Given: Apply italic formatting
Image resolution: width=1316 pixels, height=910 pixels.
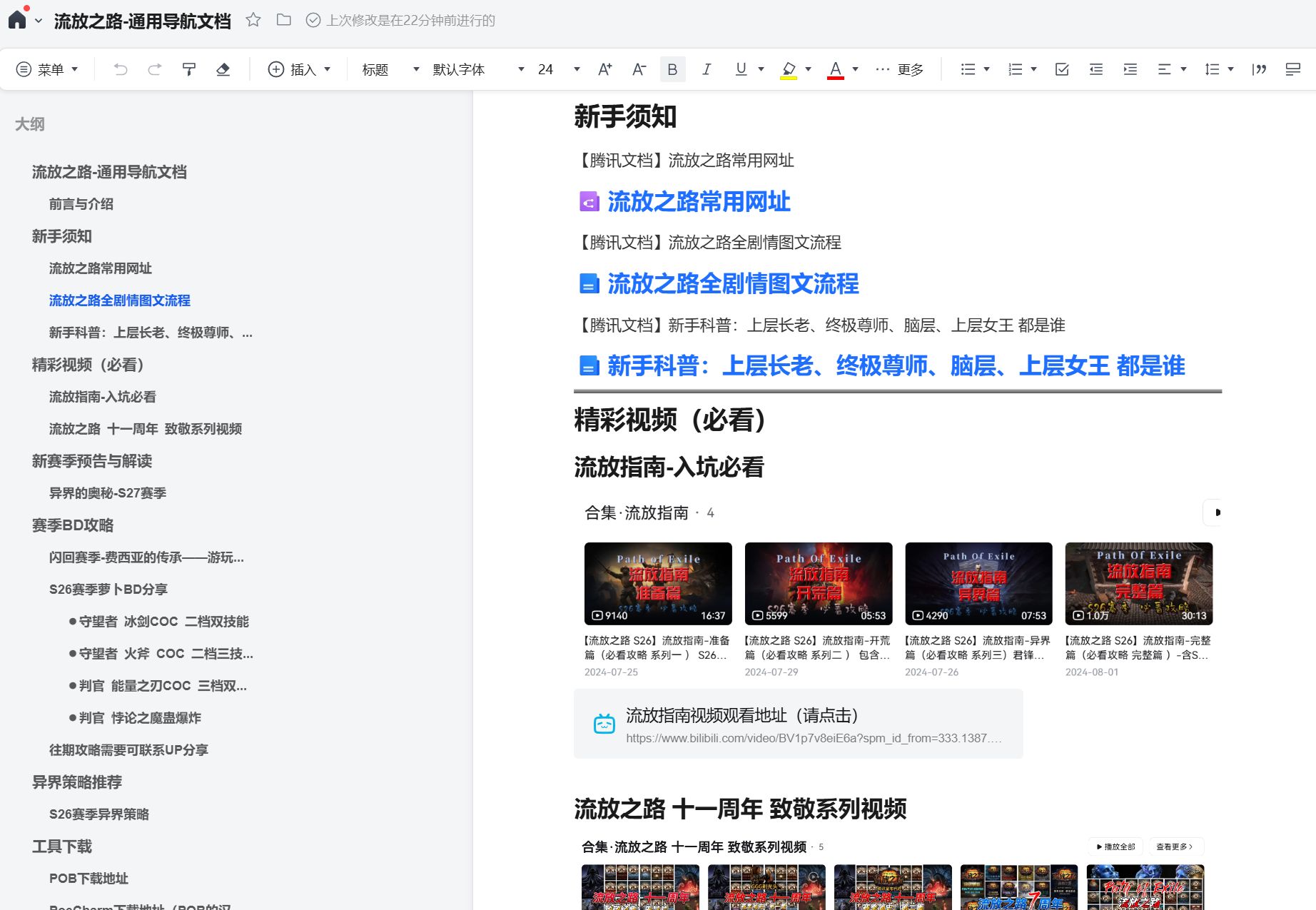Looking at the screenshot, I should (x=706, y=69).
